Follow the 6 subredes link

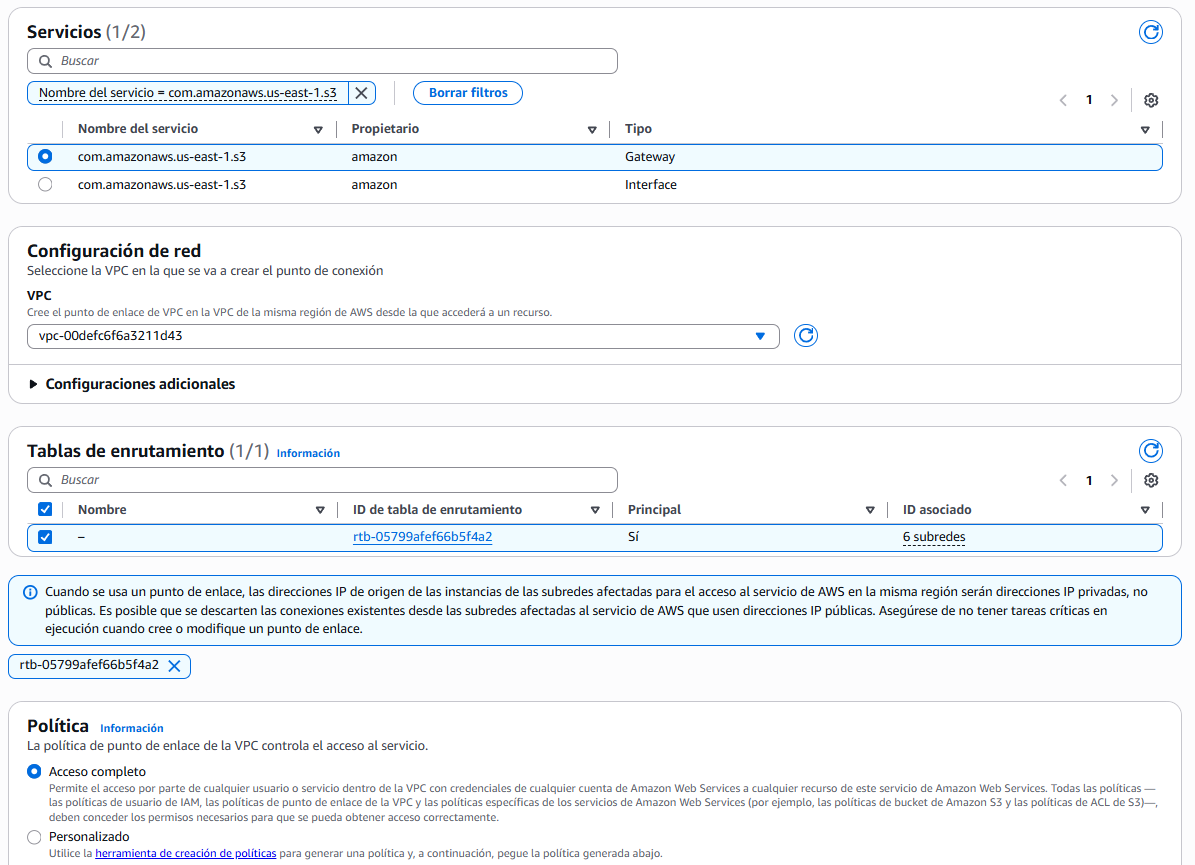coord(933,537)
